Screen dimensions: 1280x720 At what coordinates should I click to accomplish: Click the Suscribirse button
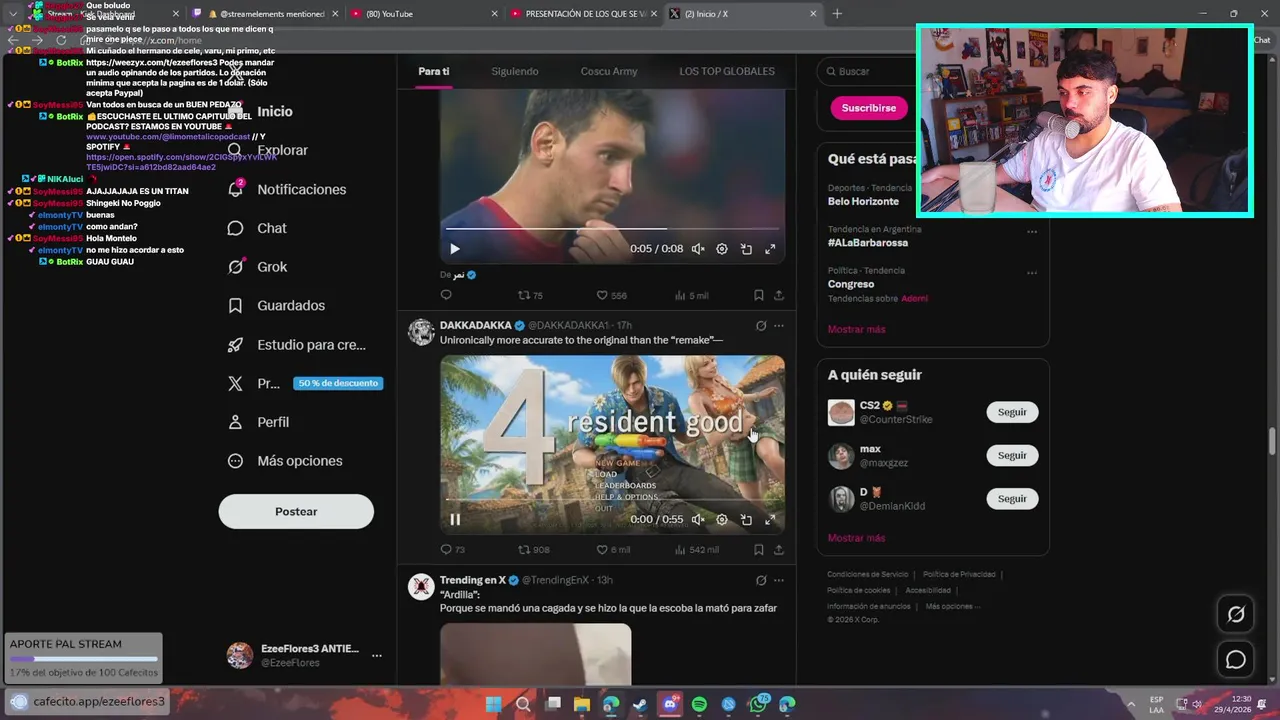869,107
